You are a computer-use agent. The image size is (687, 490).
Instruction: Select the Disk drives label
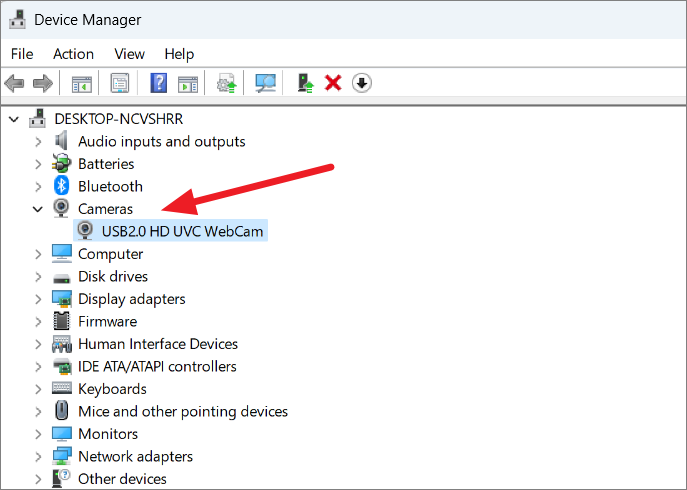tap(113, 276)
